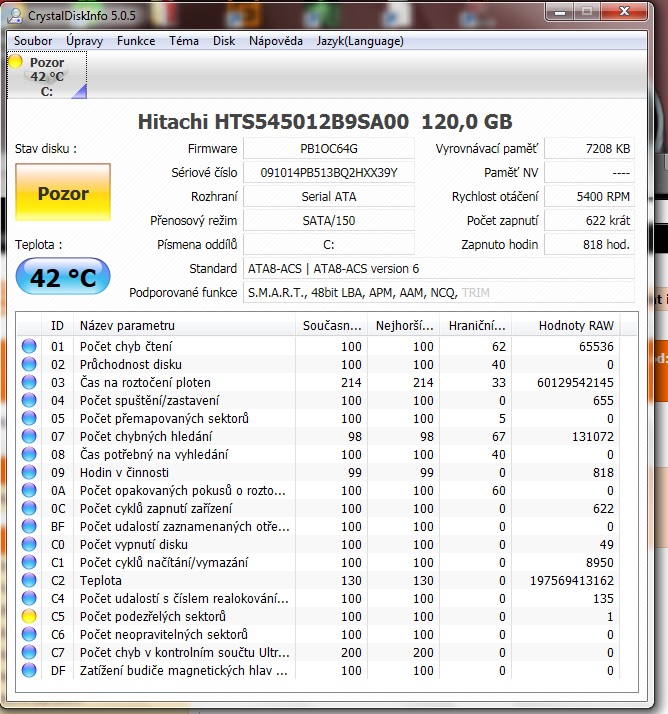This screenshot has height=714, width=668.
Task: Click the Nejhorší... column header
Action: click(x=403, y=326)
